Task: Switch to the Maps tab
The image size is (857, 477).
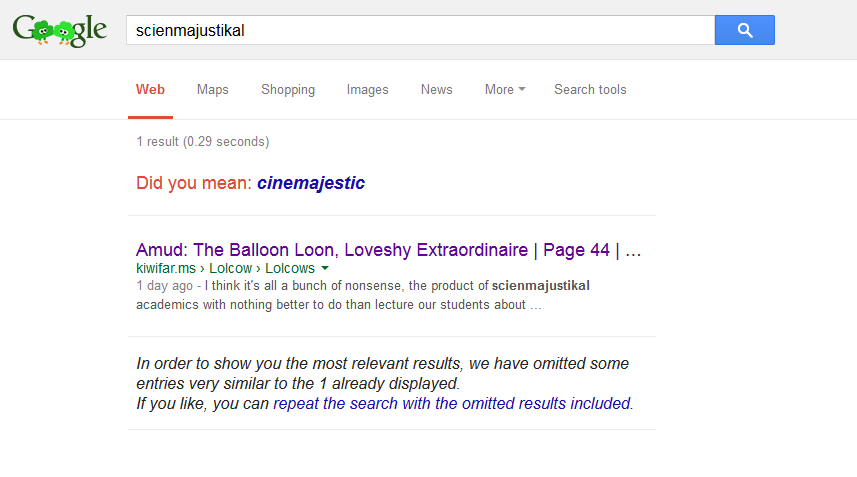Action: pos(213,90)
